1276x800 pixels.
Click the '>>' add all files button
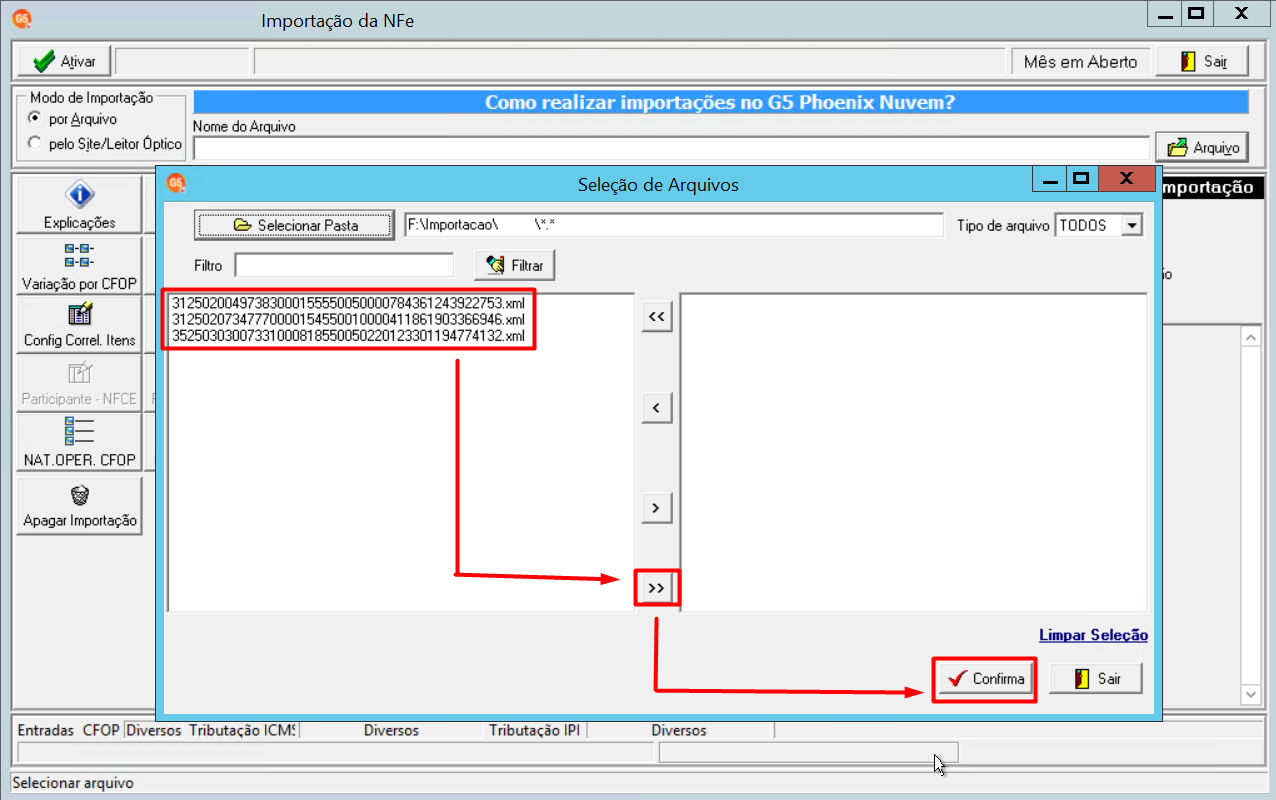point(656,588)
